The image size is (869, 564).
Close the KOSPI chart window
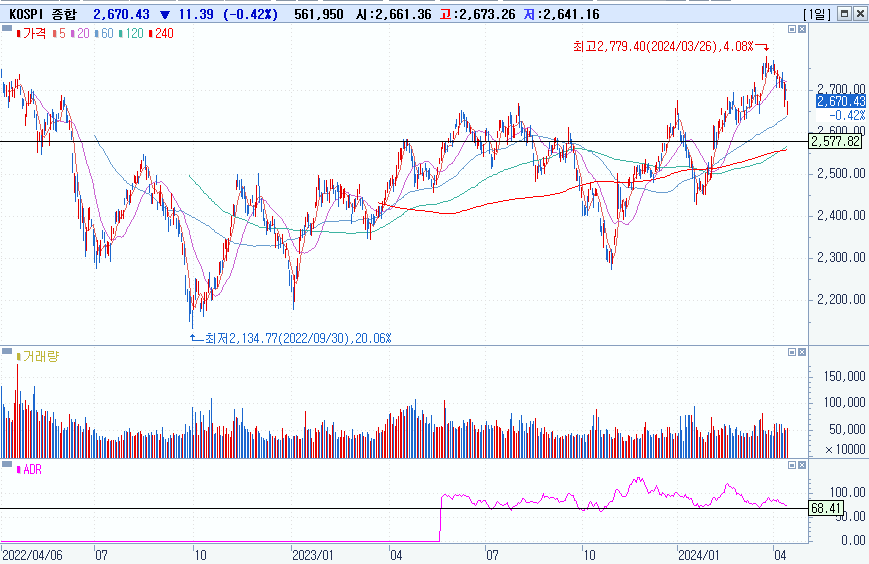861,14
